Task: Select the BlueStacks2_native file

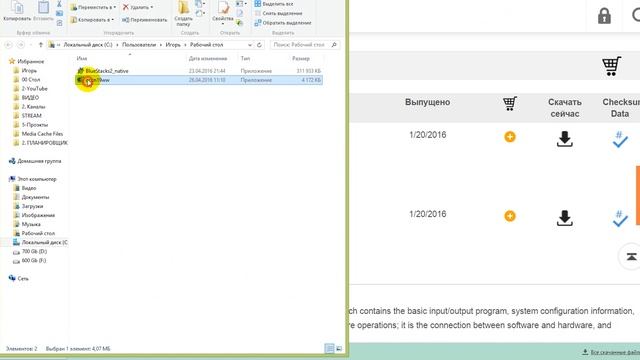Action: [x=107, y=71]
